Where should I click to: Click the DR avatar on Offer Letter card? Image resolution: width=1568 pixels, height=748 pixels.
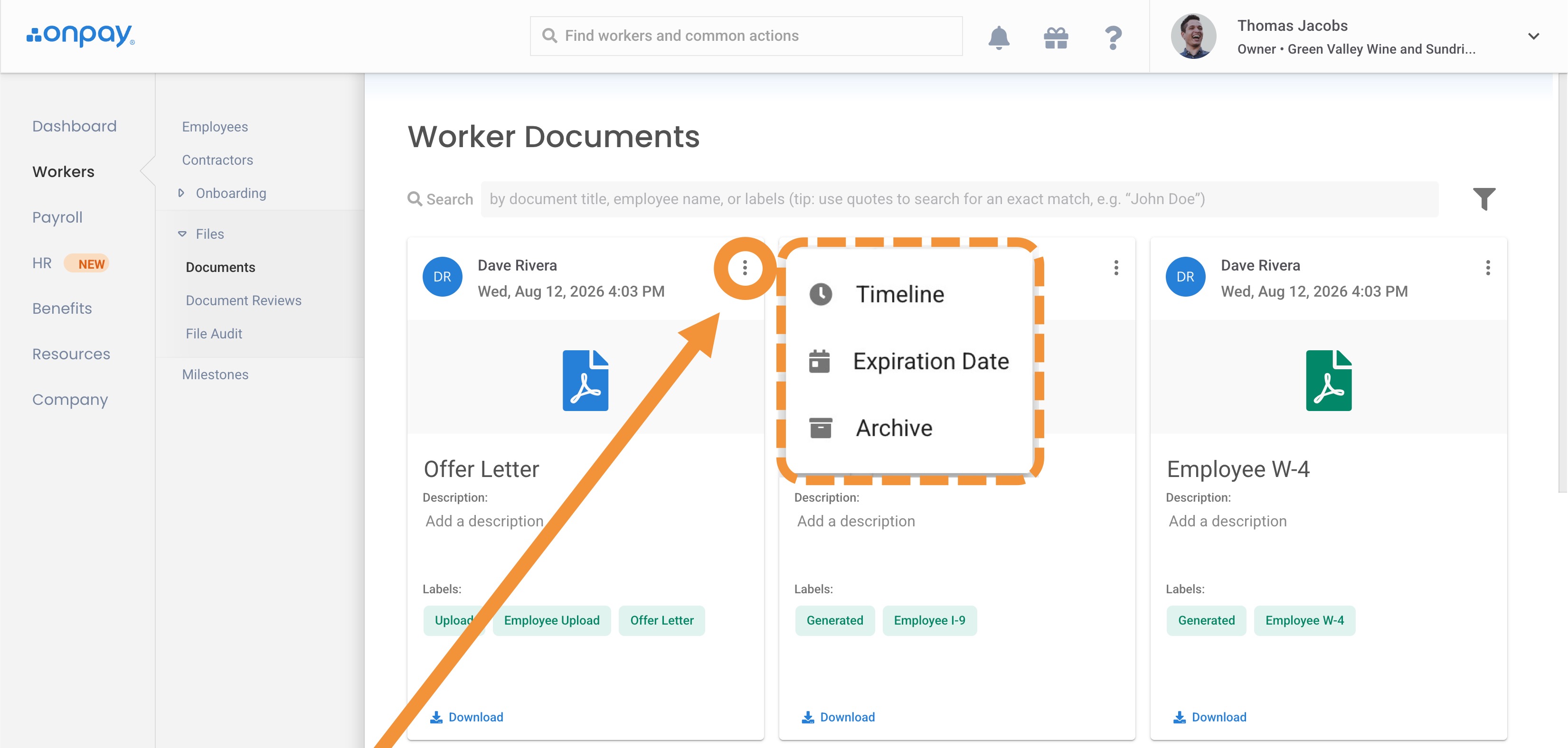[x=442, y=277]
